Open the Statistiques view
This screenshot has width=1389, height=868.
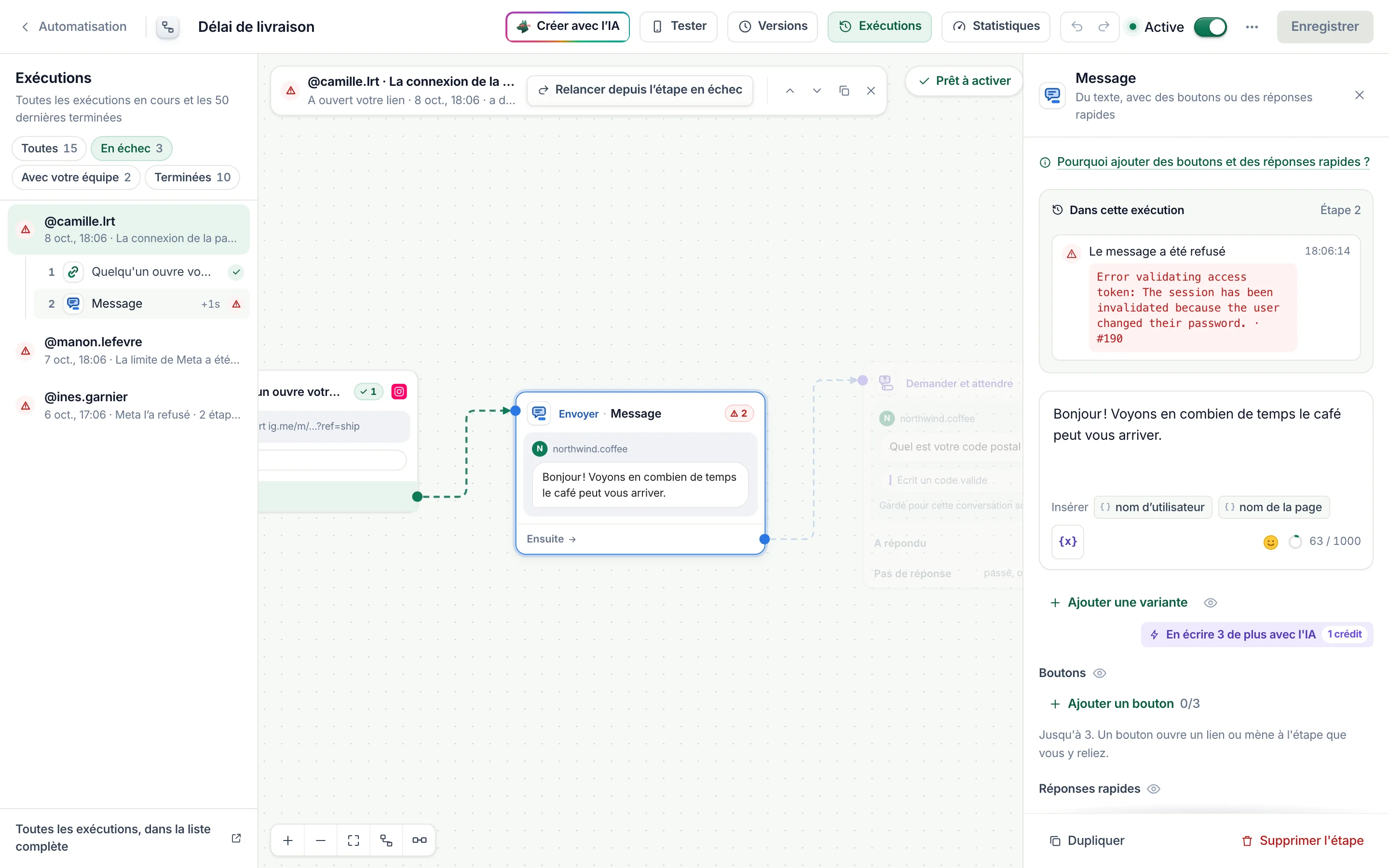[996, 27]
